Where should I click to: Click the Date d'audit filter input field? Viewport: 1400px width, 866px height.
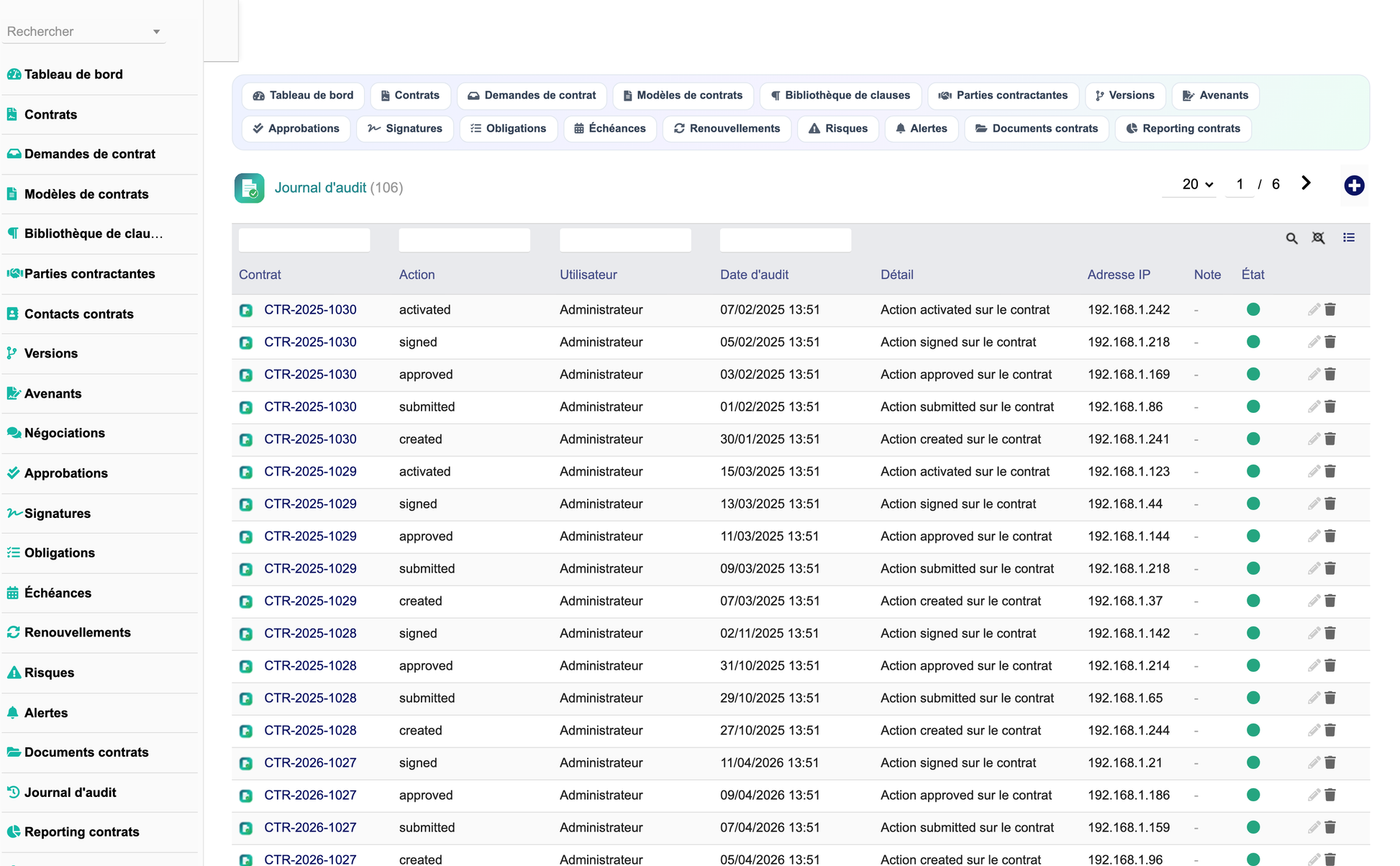786,240
